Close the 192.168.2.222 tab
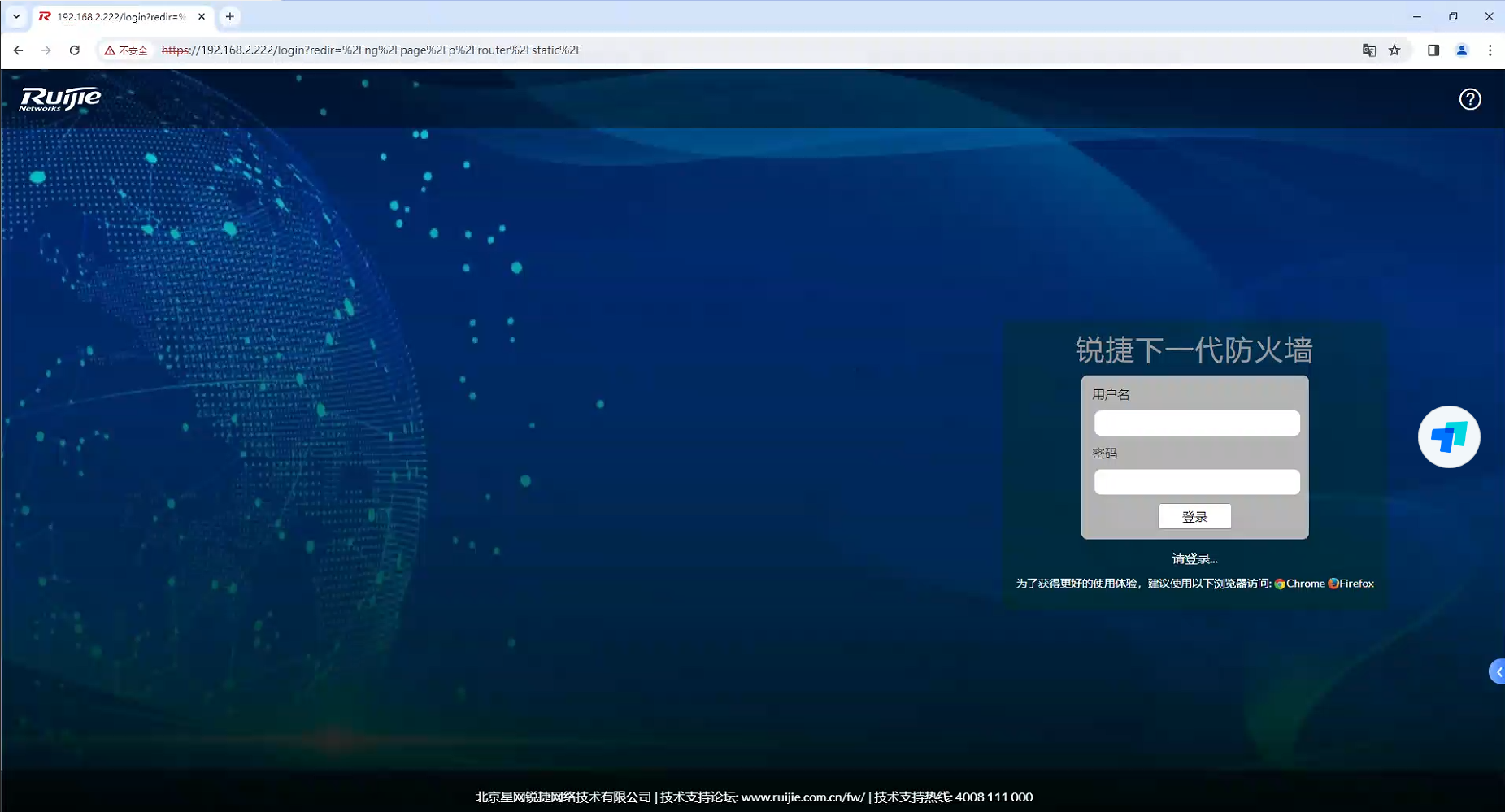This screenshot has width=1505, height=812. [x=202, y=16]
